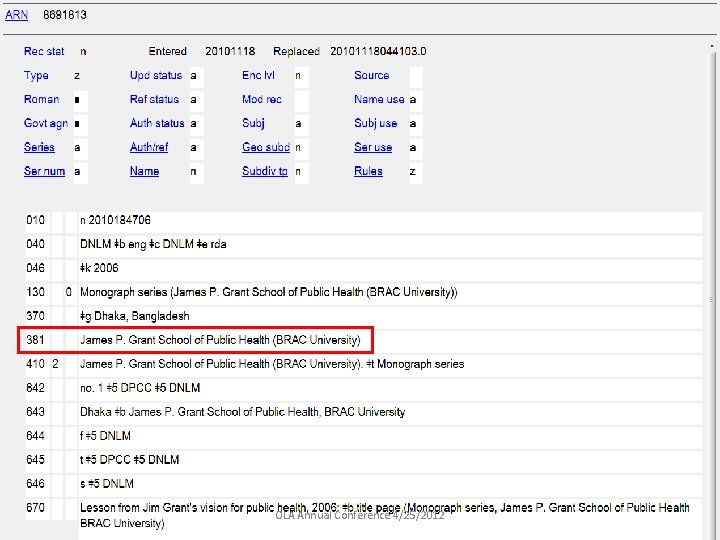Select the Enc lvl label

point(258,75)
